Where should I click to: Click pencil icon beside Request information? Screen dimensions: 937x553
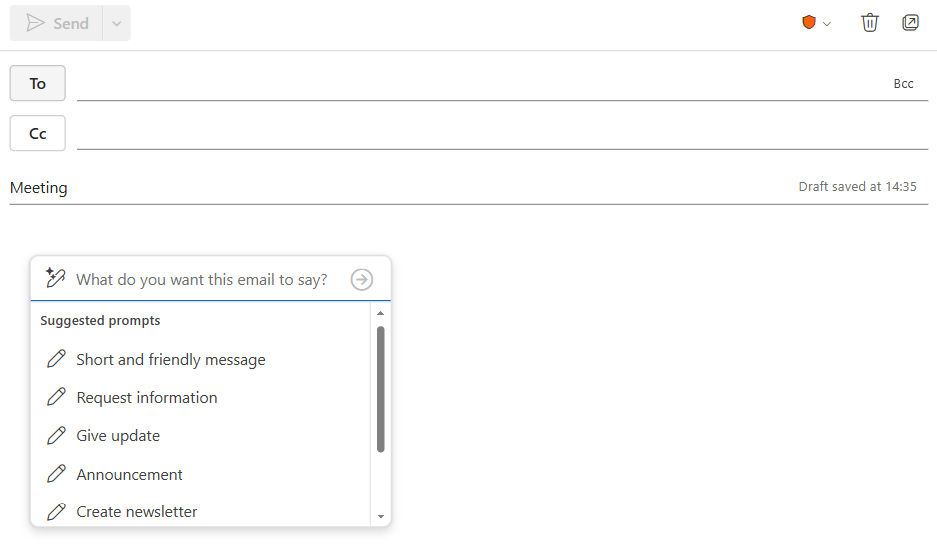(57, 397)
